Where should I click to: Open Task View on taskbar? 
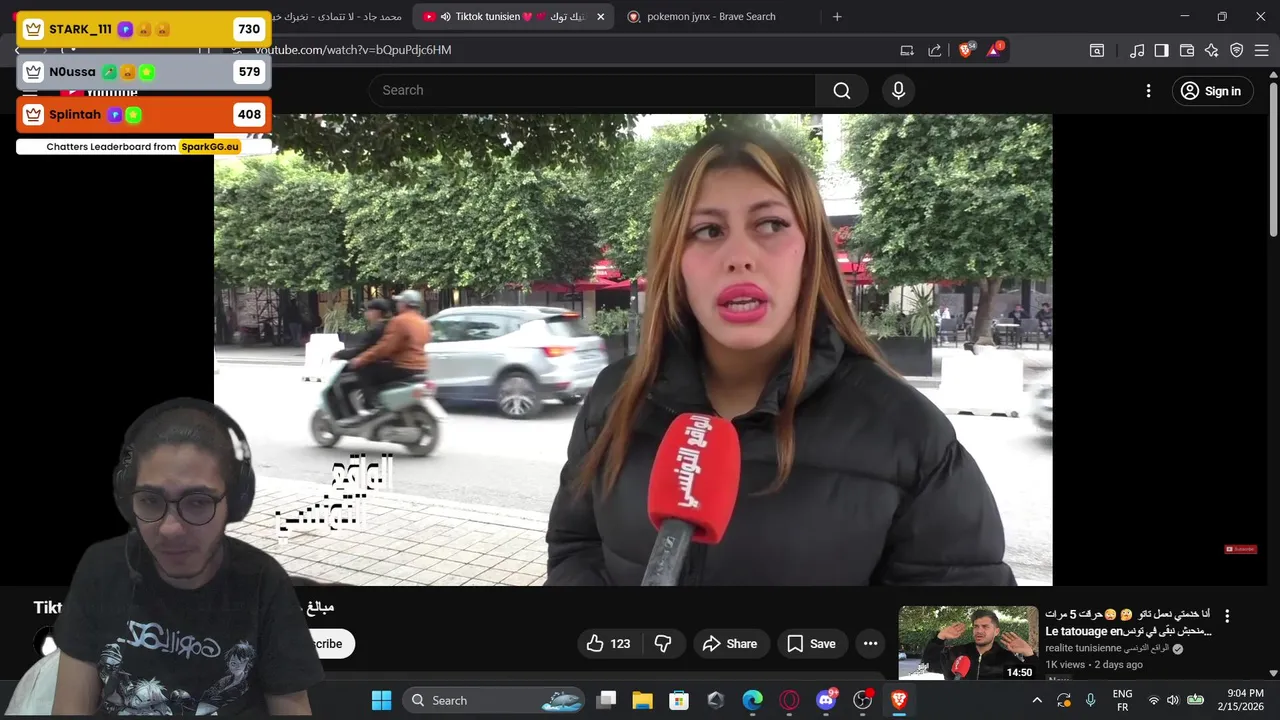click(606, 700)
